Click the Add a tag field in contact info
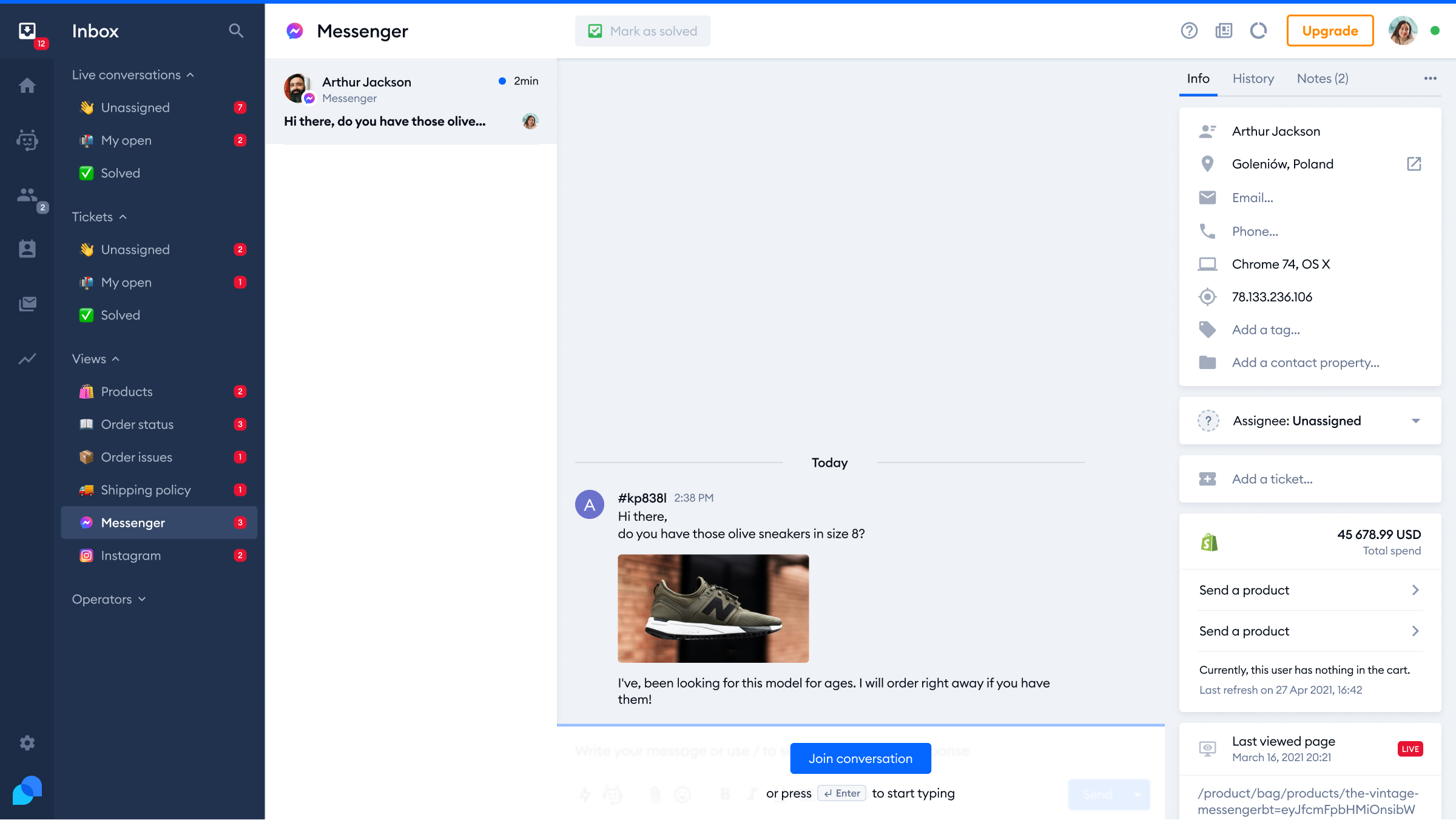1456x820 pixels. click(1266, 329)
